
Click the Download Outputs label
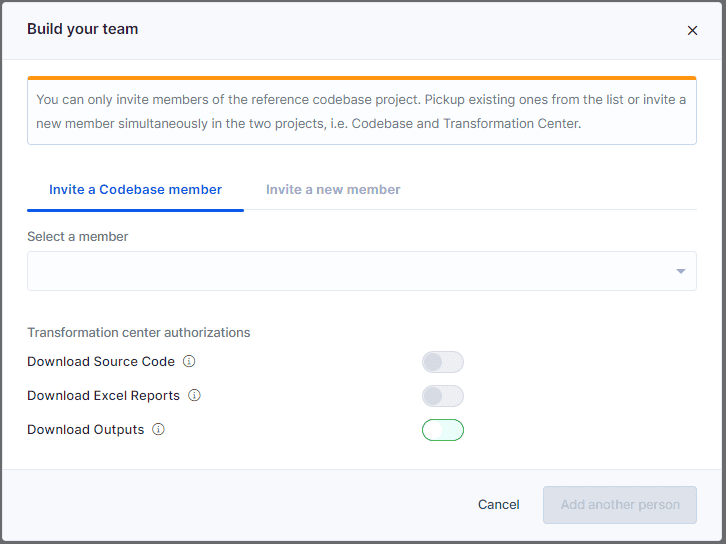click(x=86, y=430)
